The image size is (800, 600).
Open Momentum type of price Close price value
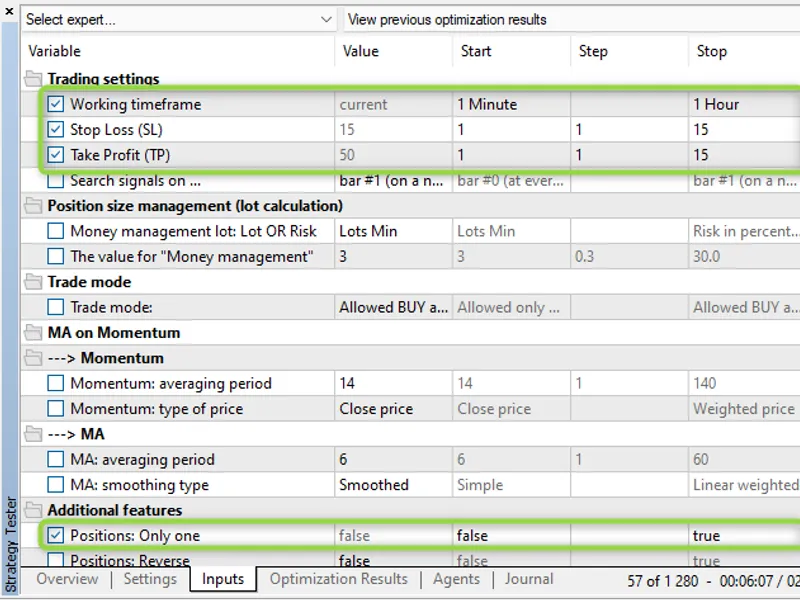[394, 409]
